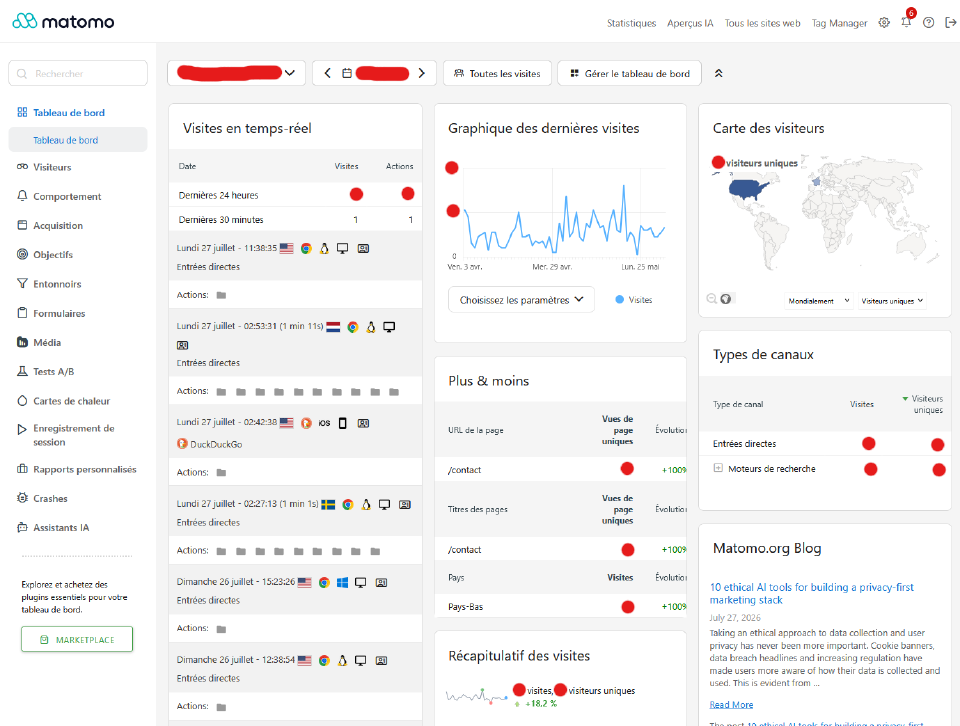Open the Mondialement map region dropdown
Image resolution: width=960 pixels, height=726 pixels.
point(819,301)
